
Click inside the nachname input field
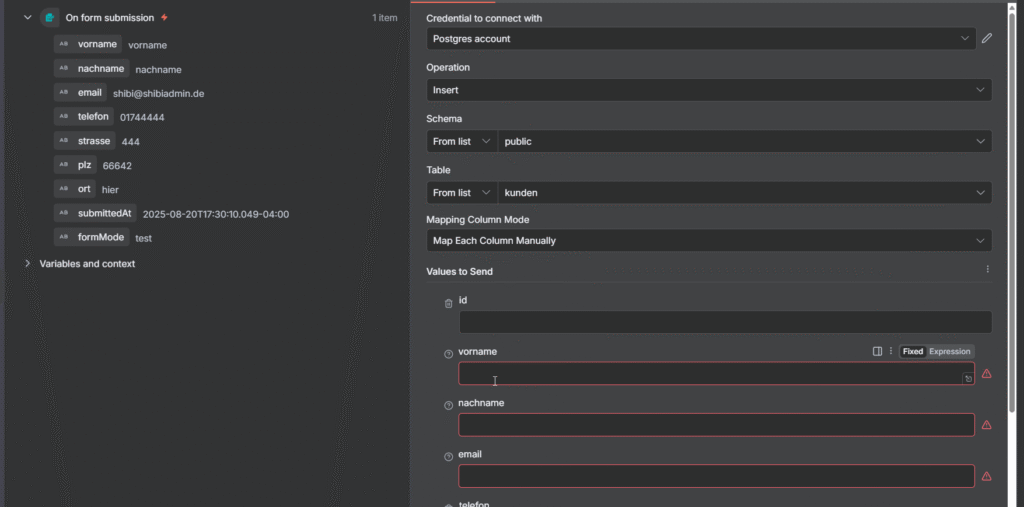(715, 425)
